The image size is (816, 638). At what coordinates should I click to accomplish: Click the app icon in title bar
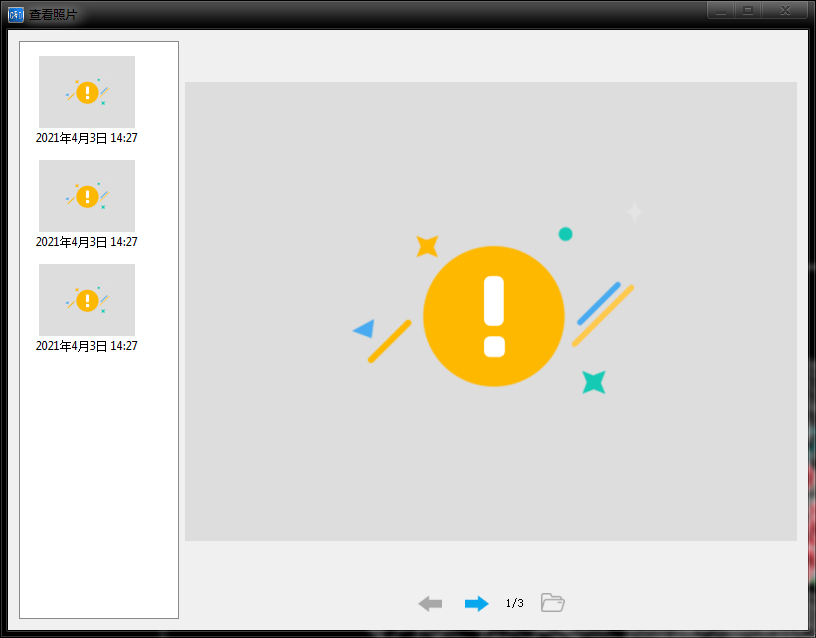click(x=16, y=15)
